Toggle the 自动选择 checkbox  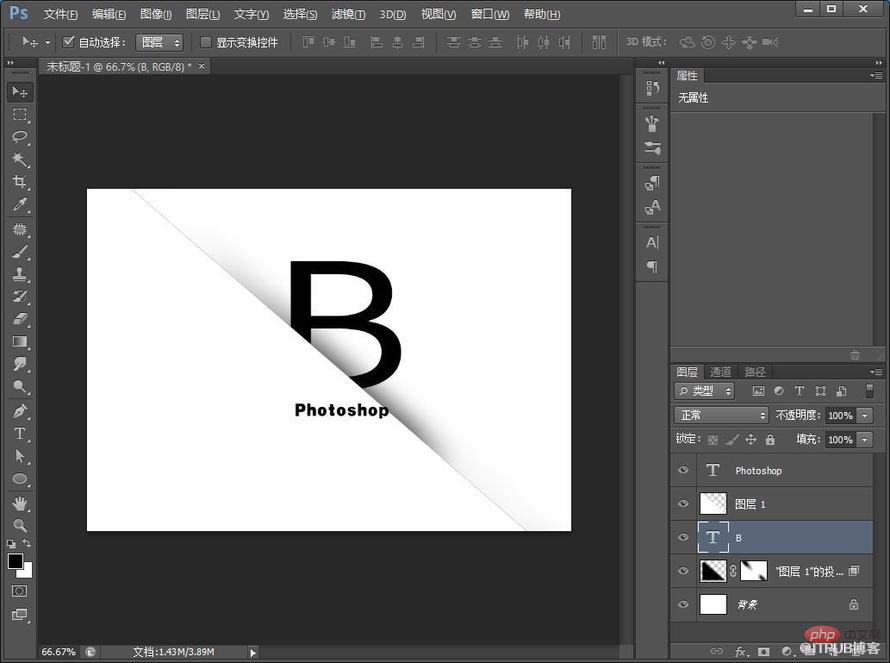point(68,42)
